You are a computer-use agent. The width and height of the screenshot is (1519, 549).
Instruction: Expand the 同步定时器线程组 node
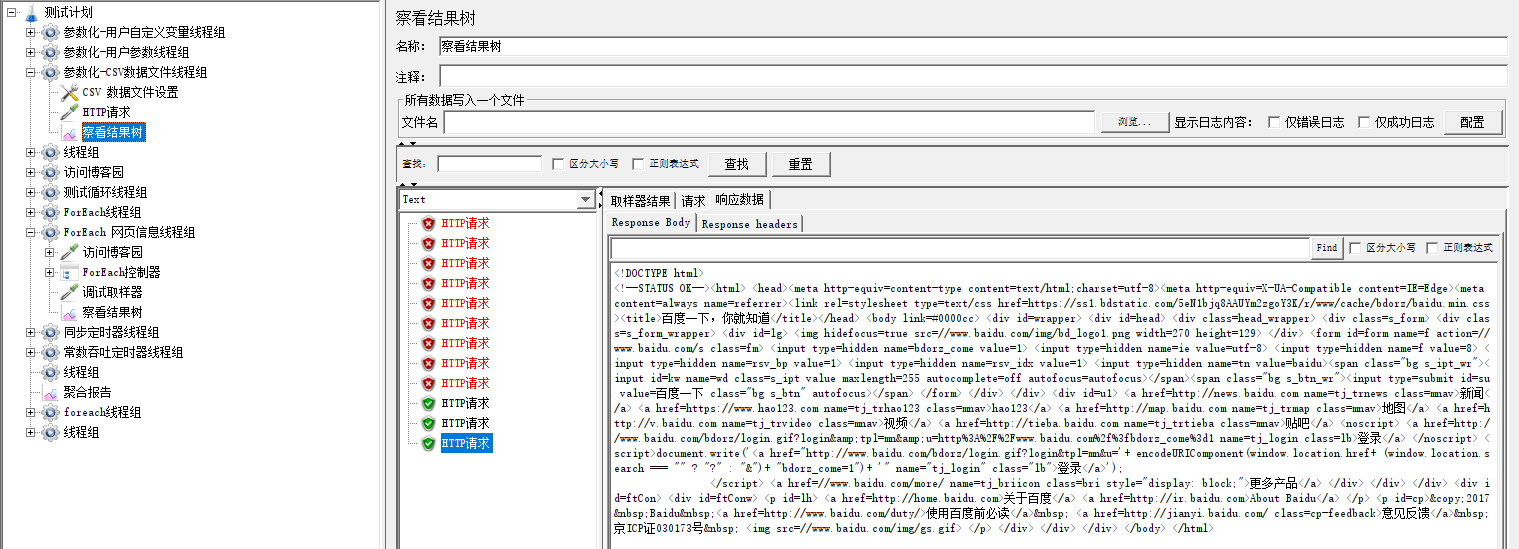30,332
